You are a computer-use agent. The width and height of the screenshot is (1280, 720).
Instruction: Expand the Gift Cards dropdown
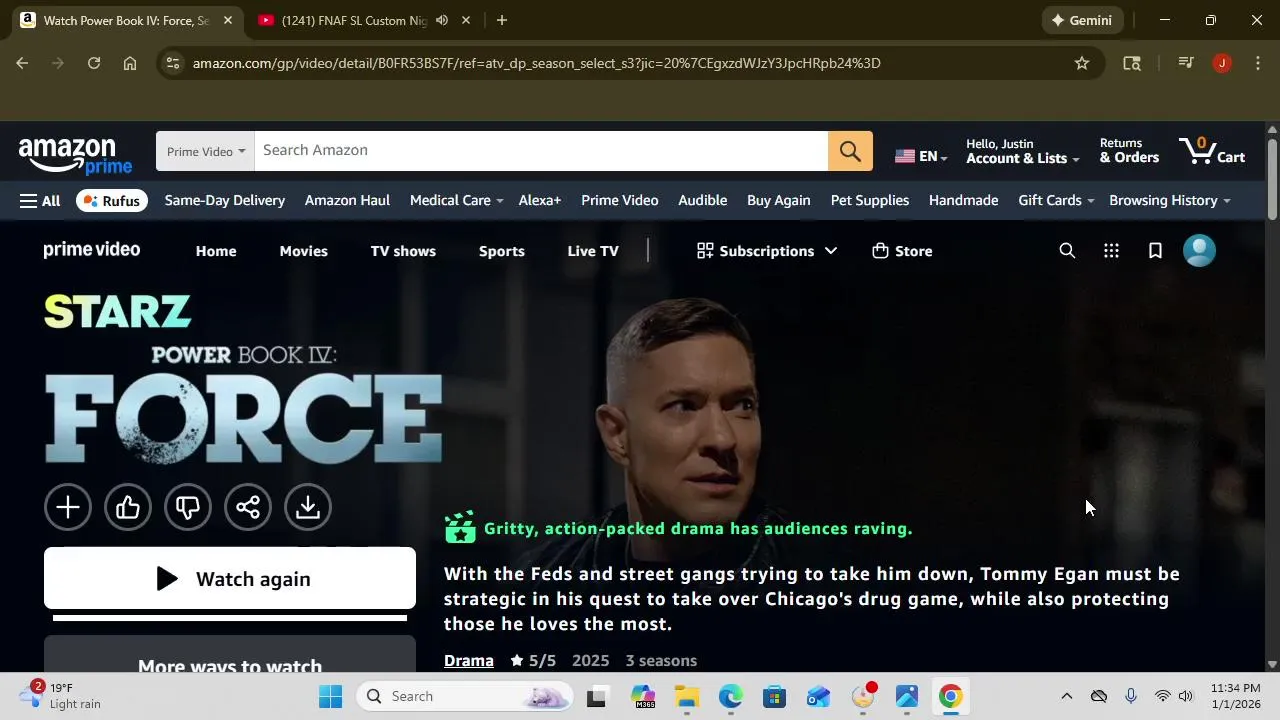coord(1056,200)
